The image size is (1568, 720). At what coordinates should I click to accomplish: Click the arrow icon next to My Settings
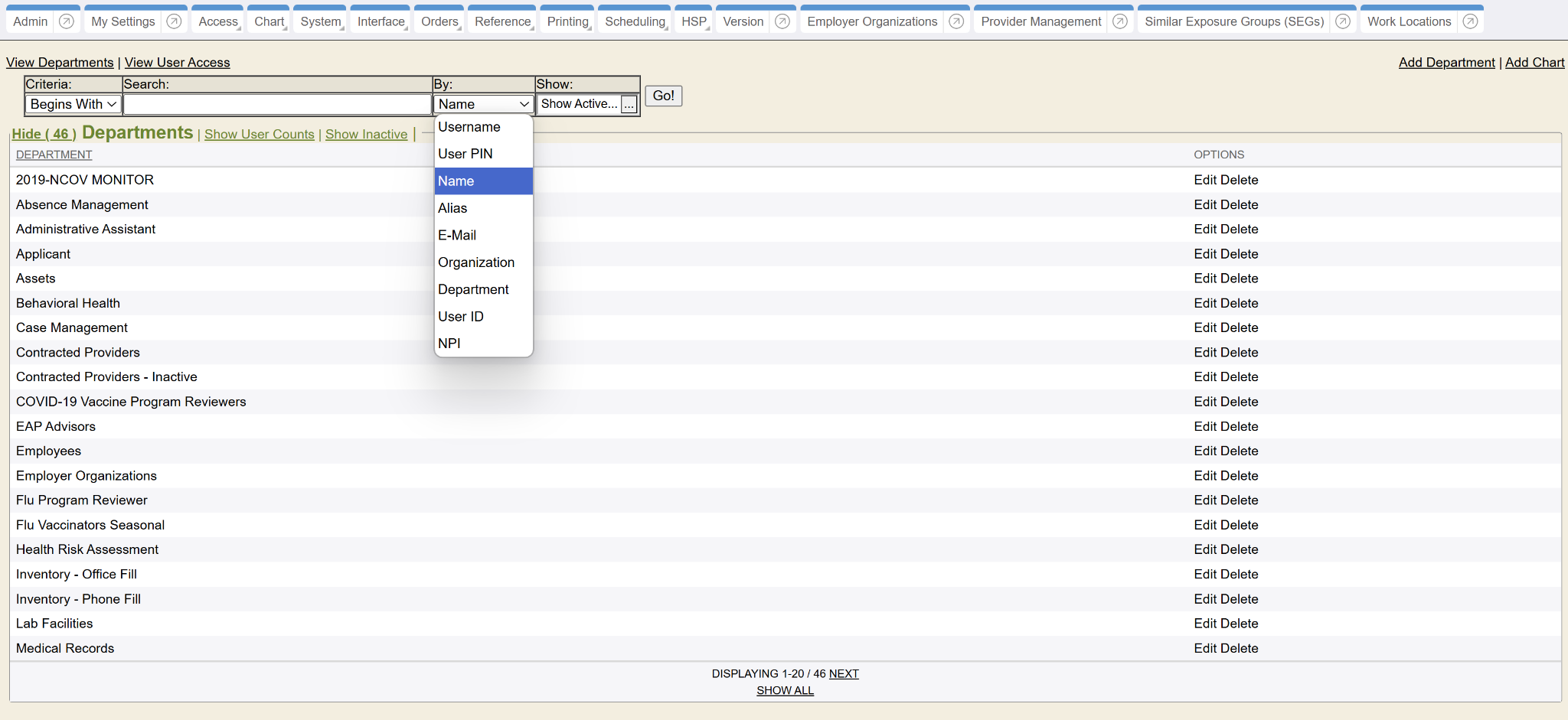coord(174,21)
